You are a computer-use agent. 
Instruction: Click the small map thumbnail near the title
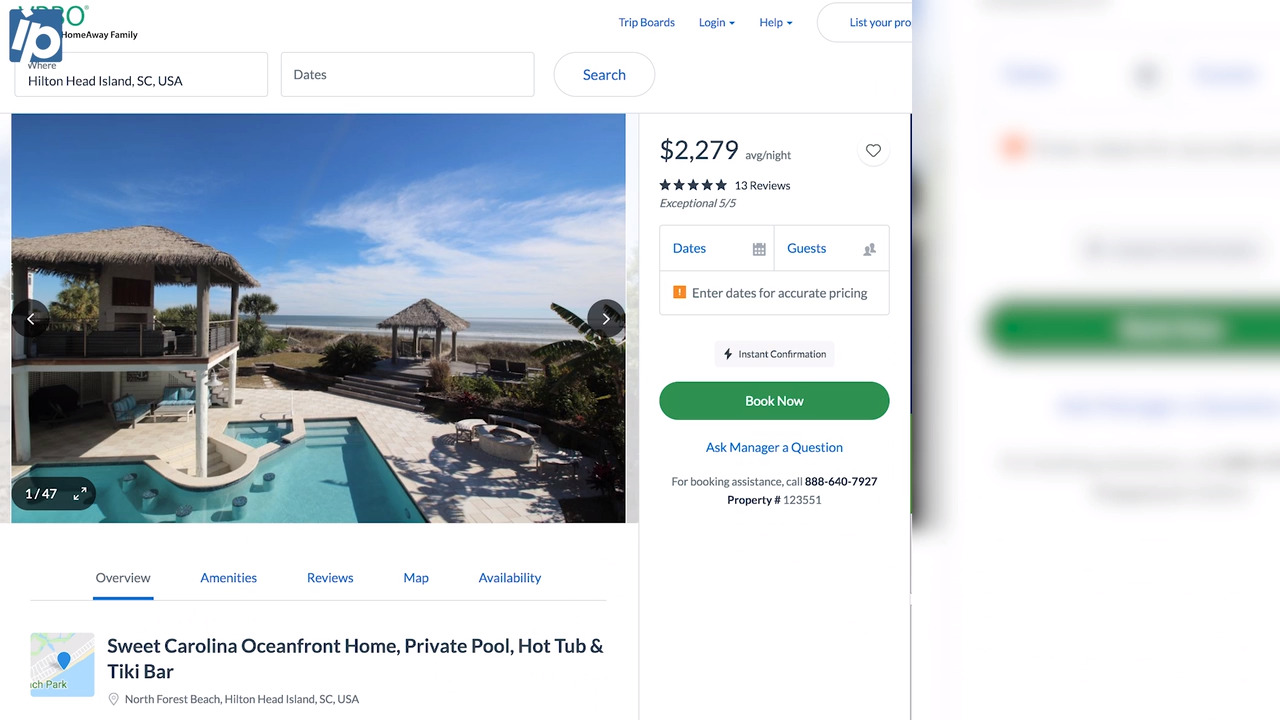pos(62,663)
